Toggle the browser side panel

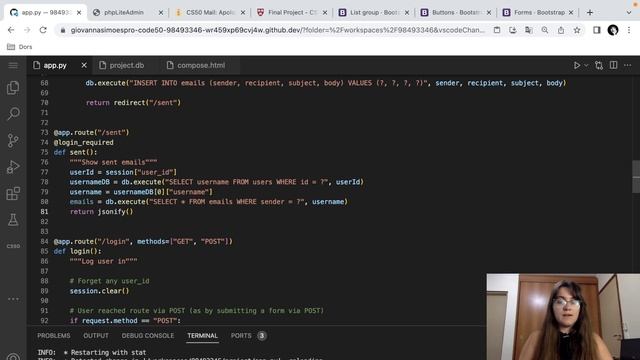point(597,30)
